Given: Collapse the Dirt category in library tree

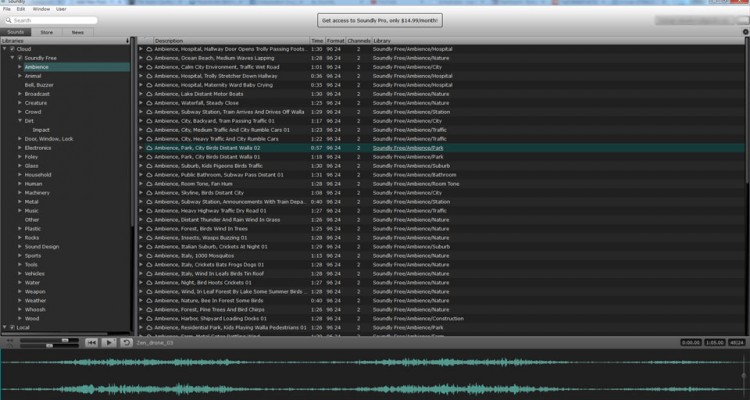Looking at the screenshot, I should (20, 121).
